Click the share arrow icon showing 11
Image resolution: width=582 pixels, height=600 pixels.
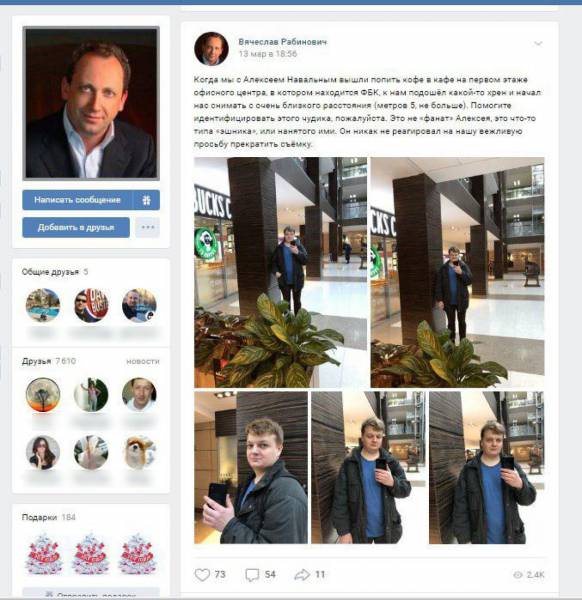(302, 574)
